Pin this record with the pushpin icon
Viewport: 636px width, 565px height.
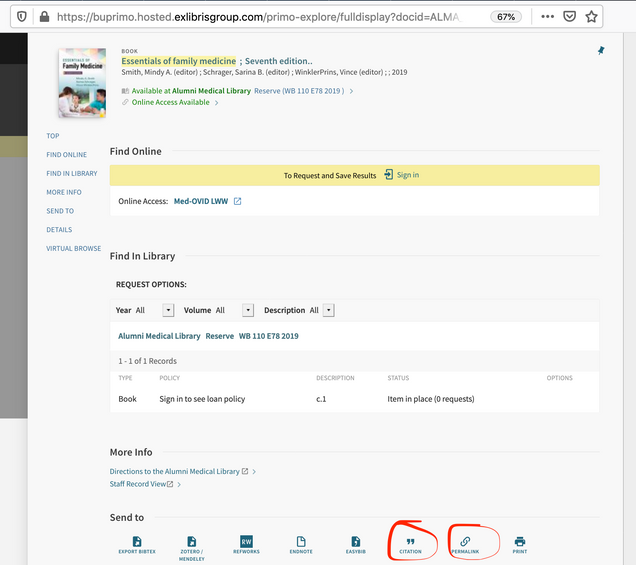[601, 50]
